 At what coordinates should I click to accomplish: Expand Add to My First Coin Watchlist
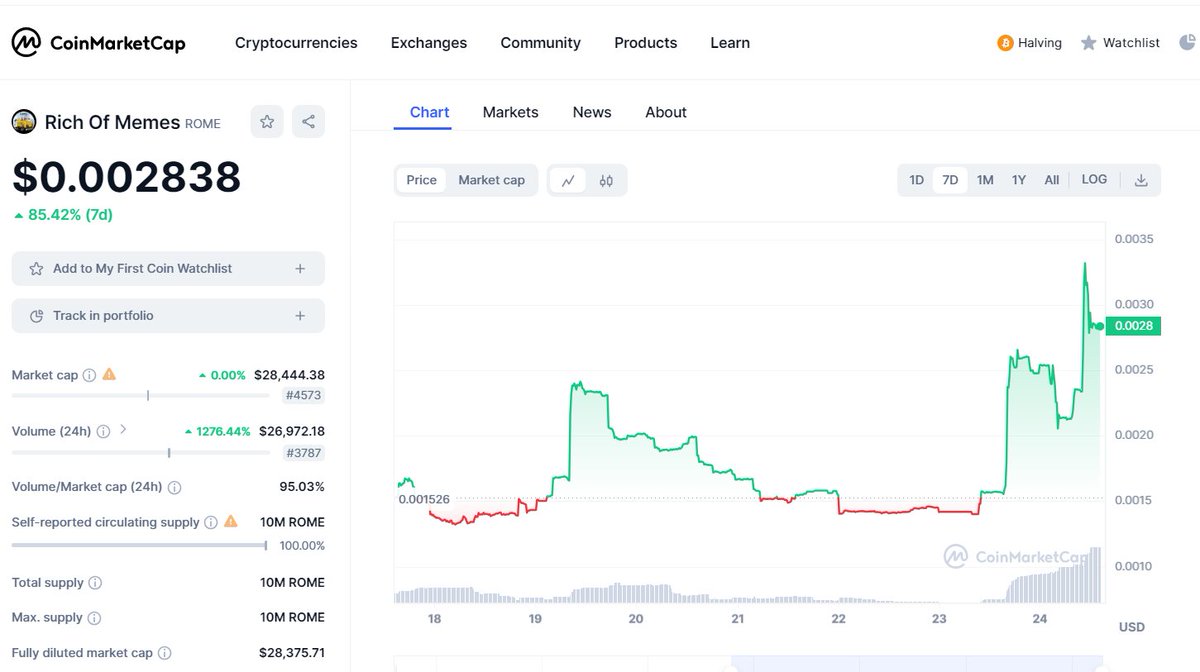tap(300, 268)
